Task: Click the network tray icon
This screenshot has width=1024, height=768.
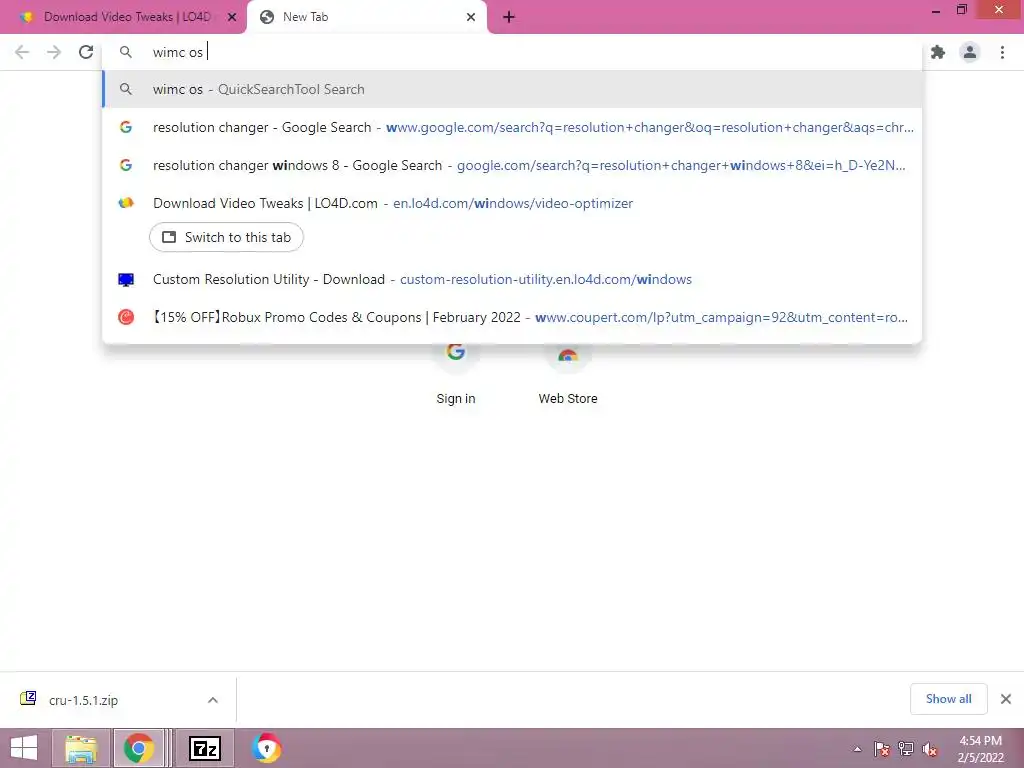Action: [x=906, y=749]
